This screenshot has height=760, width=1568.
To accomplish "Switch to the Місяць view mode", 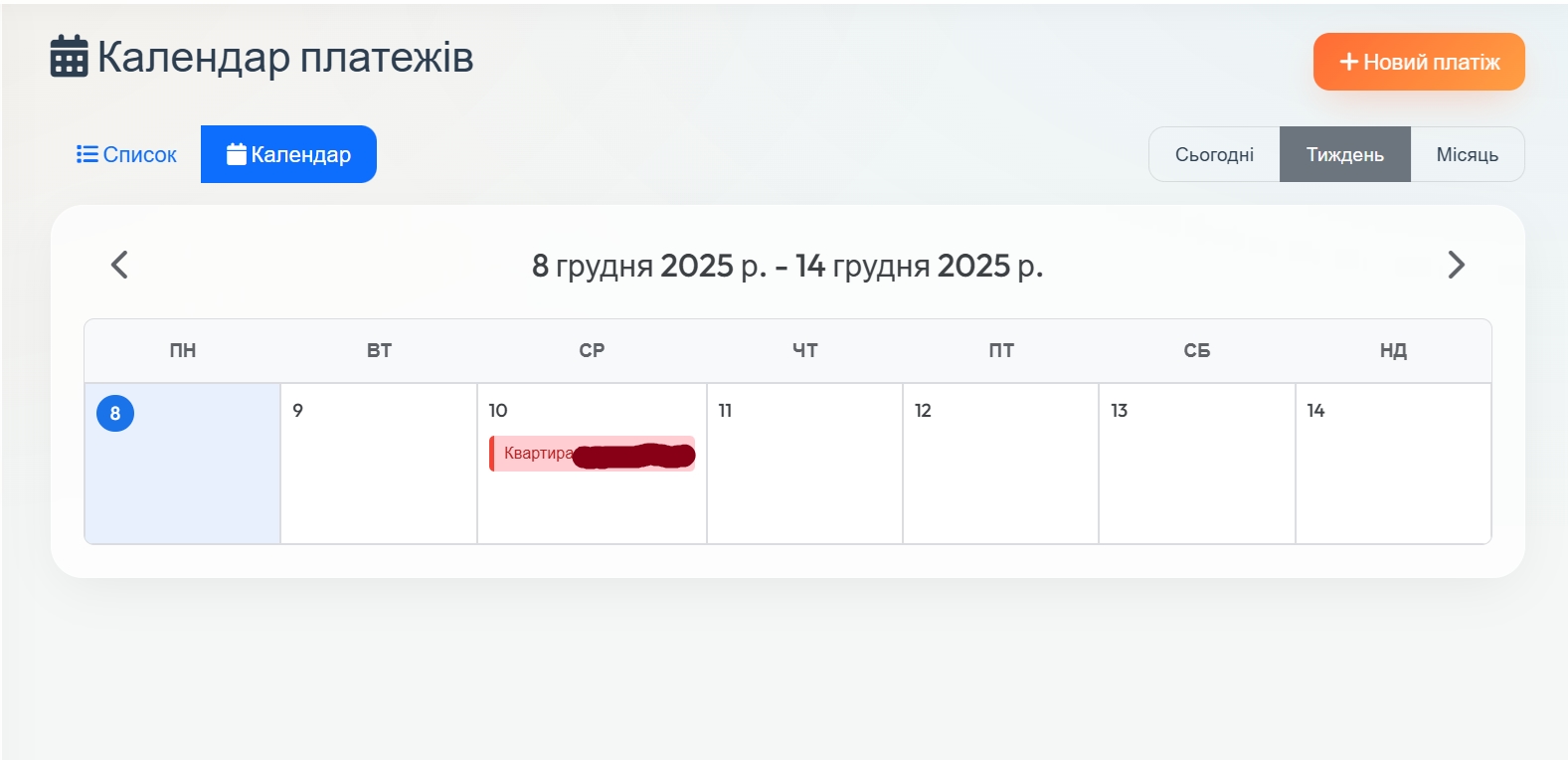I will tap(1467, 154).
